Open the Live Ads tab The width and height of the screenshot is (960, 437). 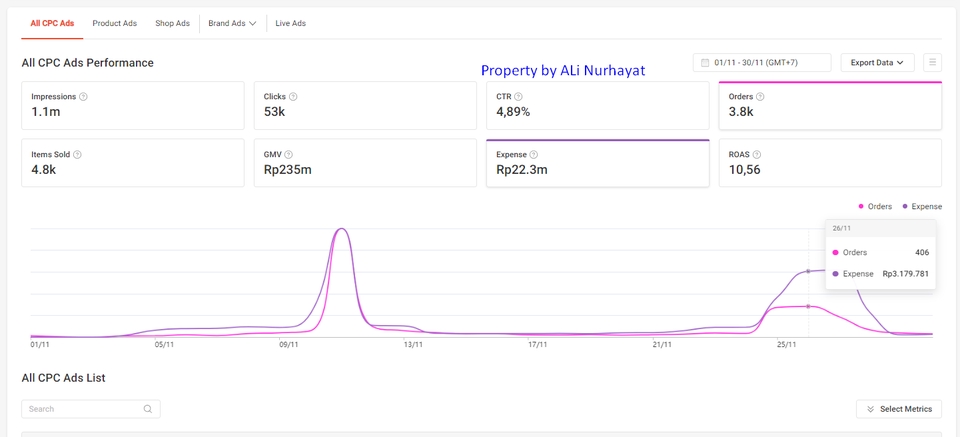[x=290, y=23]
